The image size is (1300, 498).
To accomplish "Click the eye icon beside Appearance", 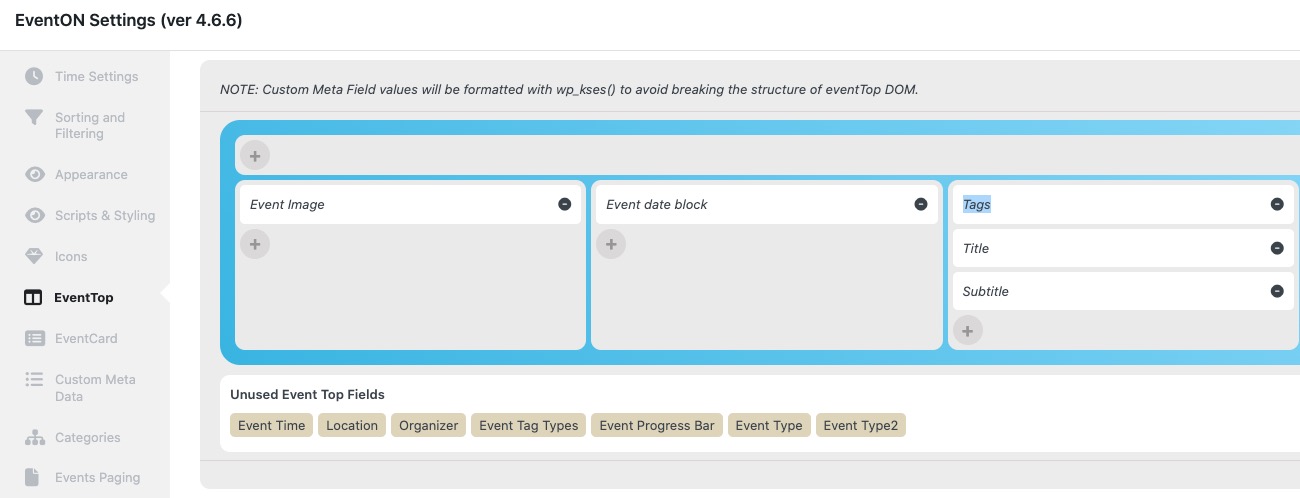I will click(x=34, y=174).
